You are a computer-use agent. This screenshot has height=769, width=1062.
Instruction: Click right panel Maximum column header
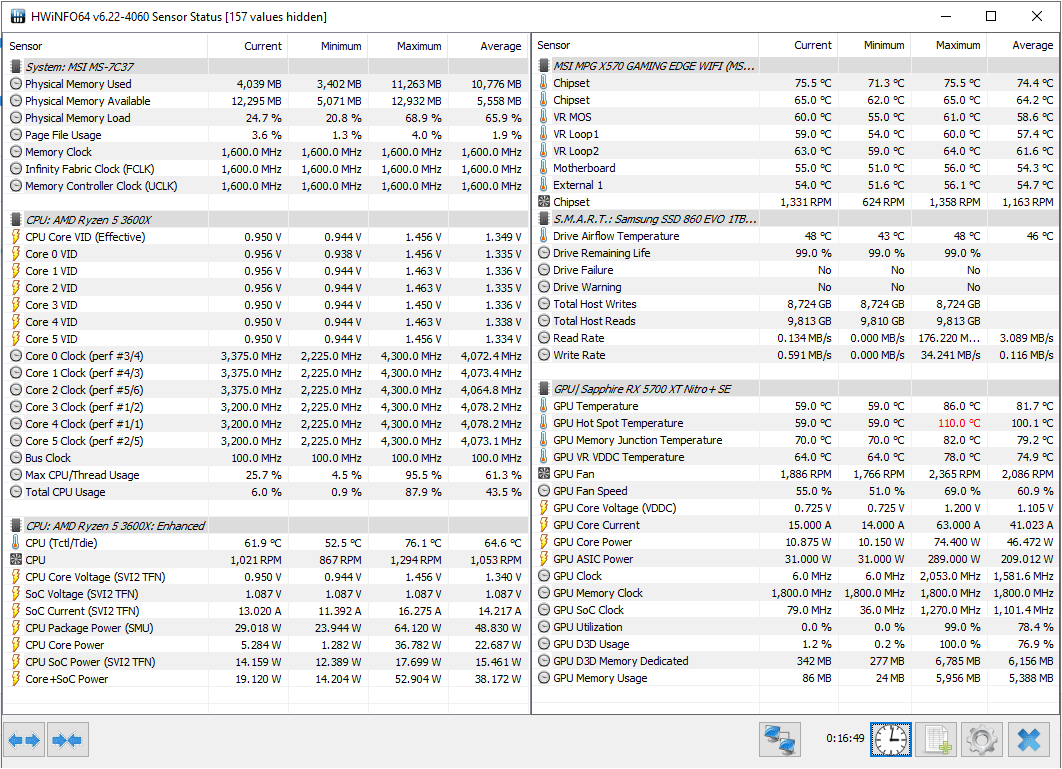point(949,45)
